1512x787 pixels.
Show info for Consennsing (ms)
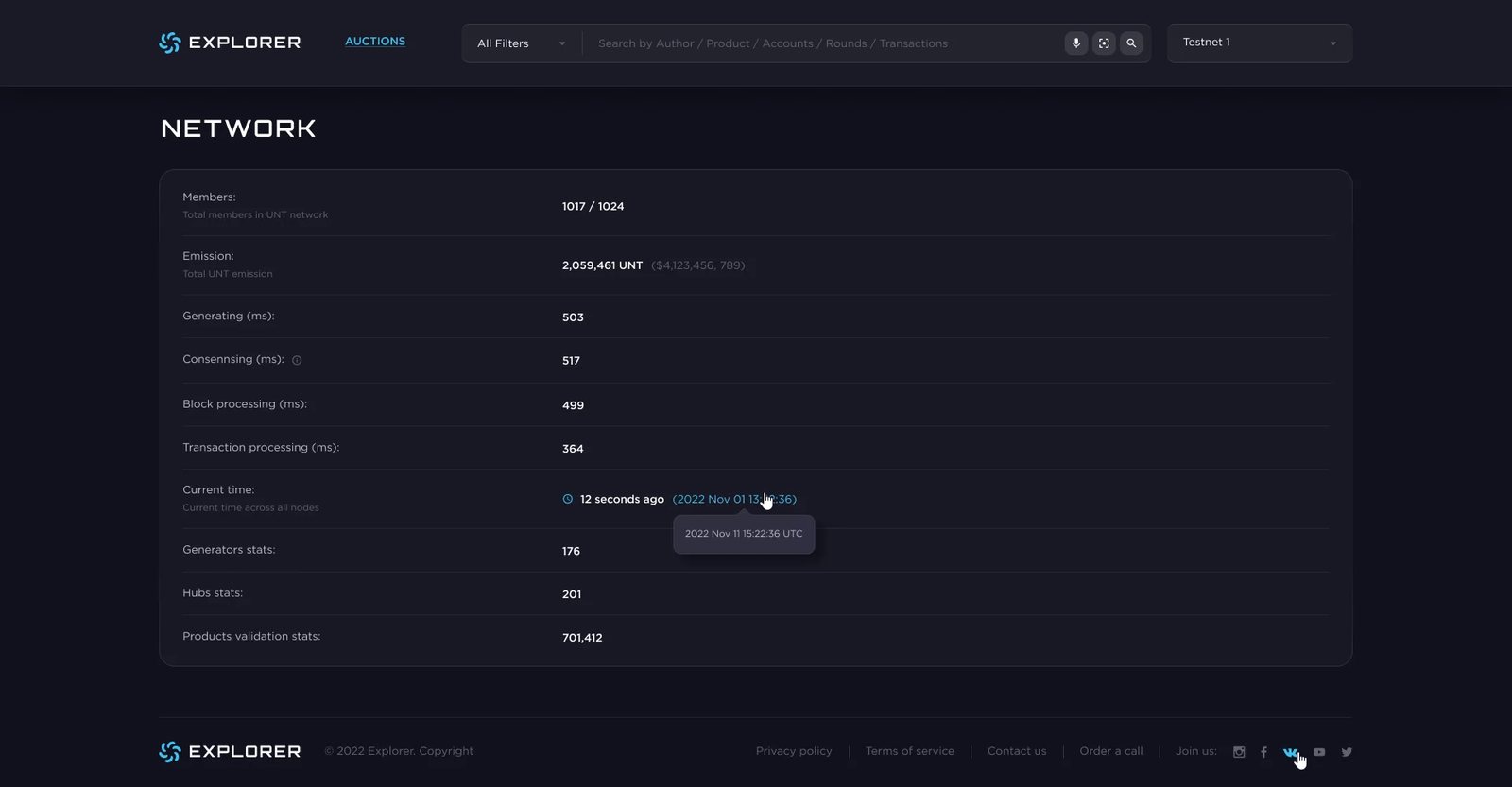click(297, 360)
